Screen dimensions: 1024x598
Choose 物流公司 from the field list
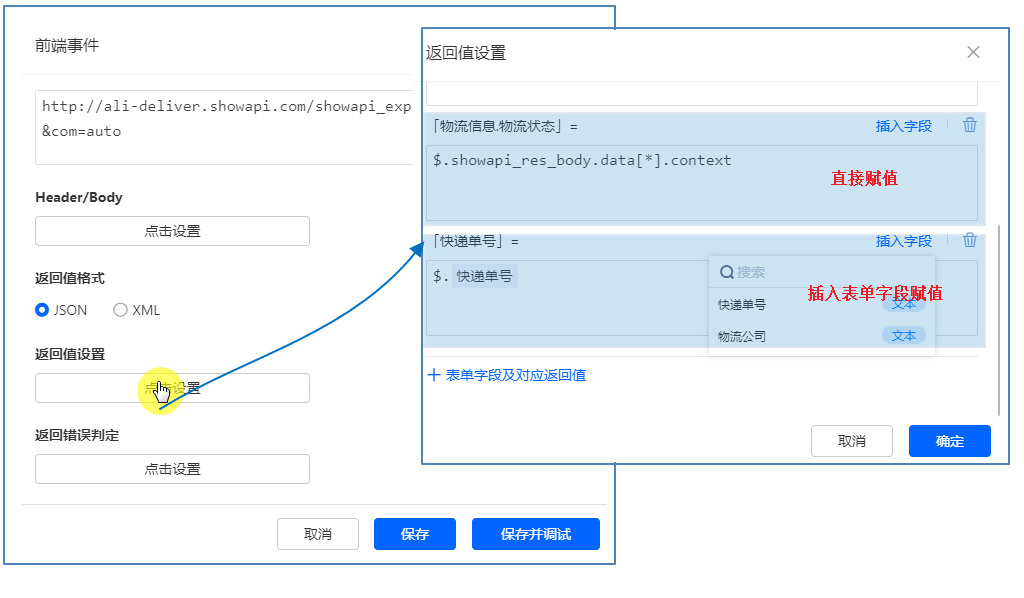(742, 336)
